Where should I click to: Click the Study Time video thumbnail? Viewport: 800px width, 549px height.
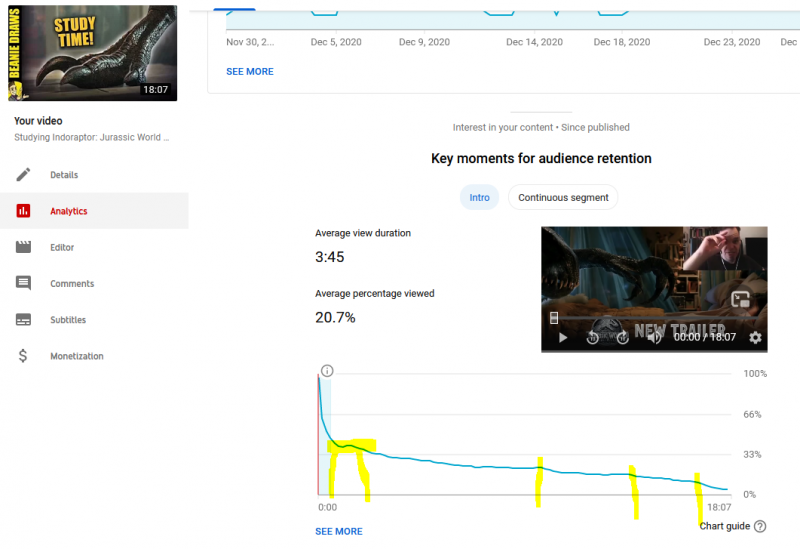click(x=92, y=53)
